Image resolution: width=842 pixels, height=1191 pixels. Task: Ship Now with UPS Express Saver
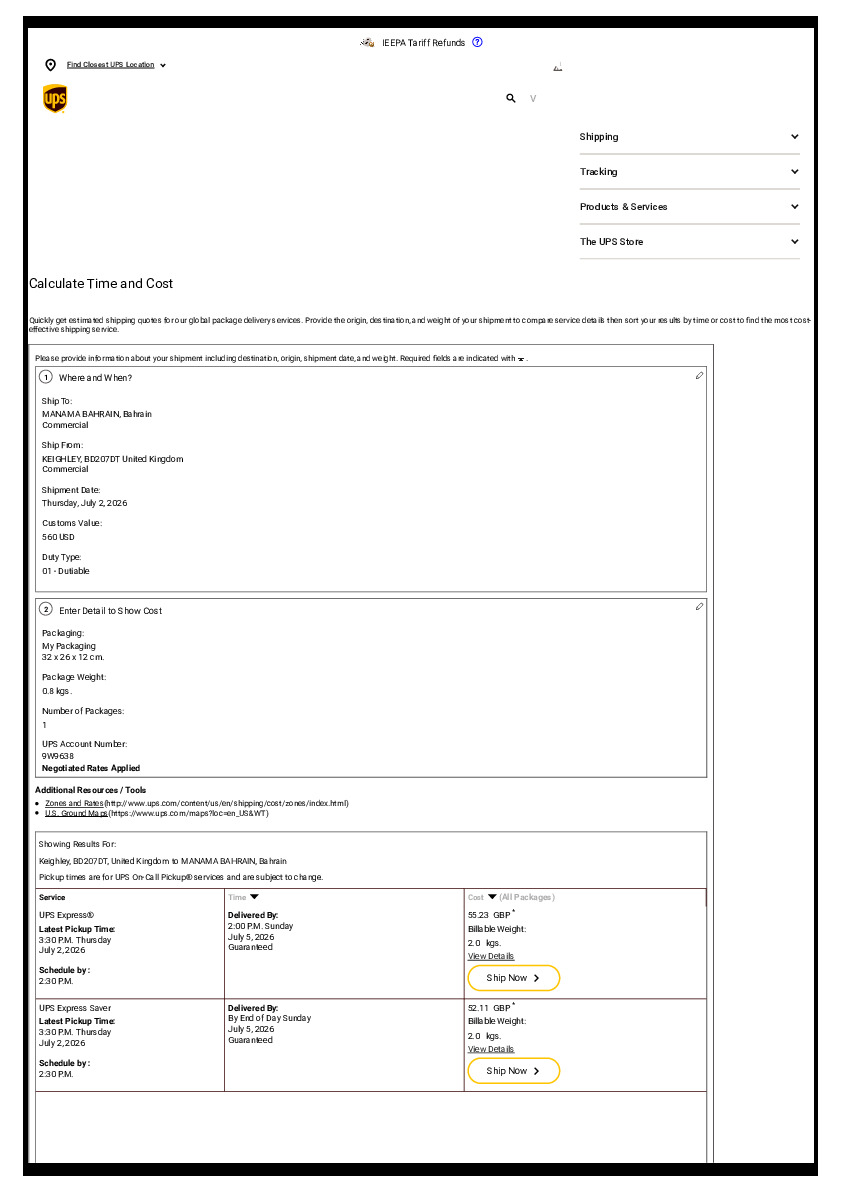(x=513, y=1071)
